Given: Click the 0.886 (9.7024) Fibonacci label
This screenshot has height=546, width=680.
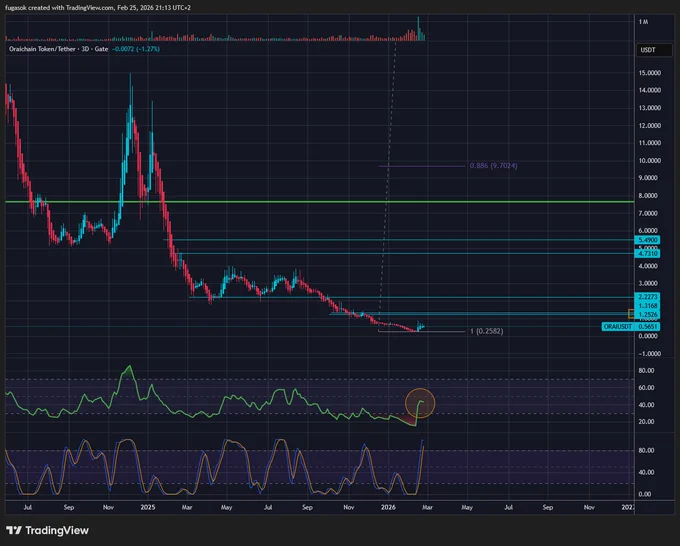Looking at the screenshot, I should (494, 166).
